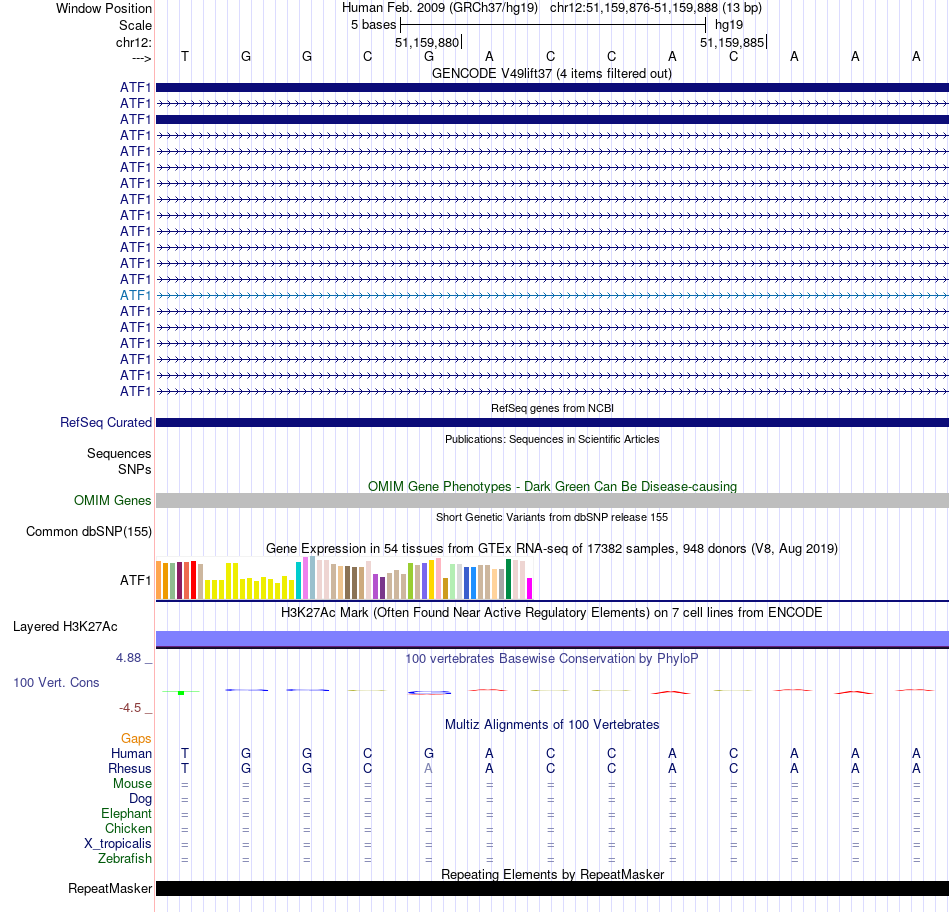Click the 5 bases scale text
The image size is (950, 912).
point(373,25)
